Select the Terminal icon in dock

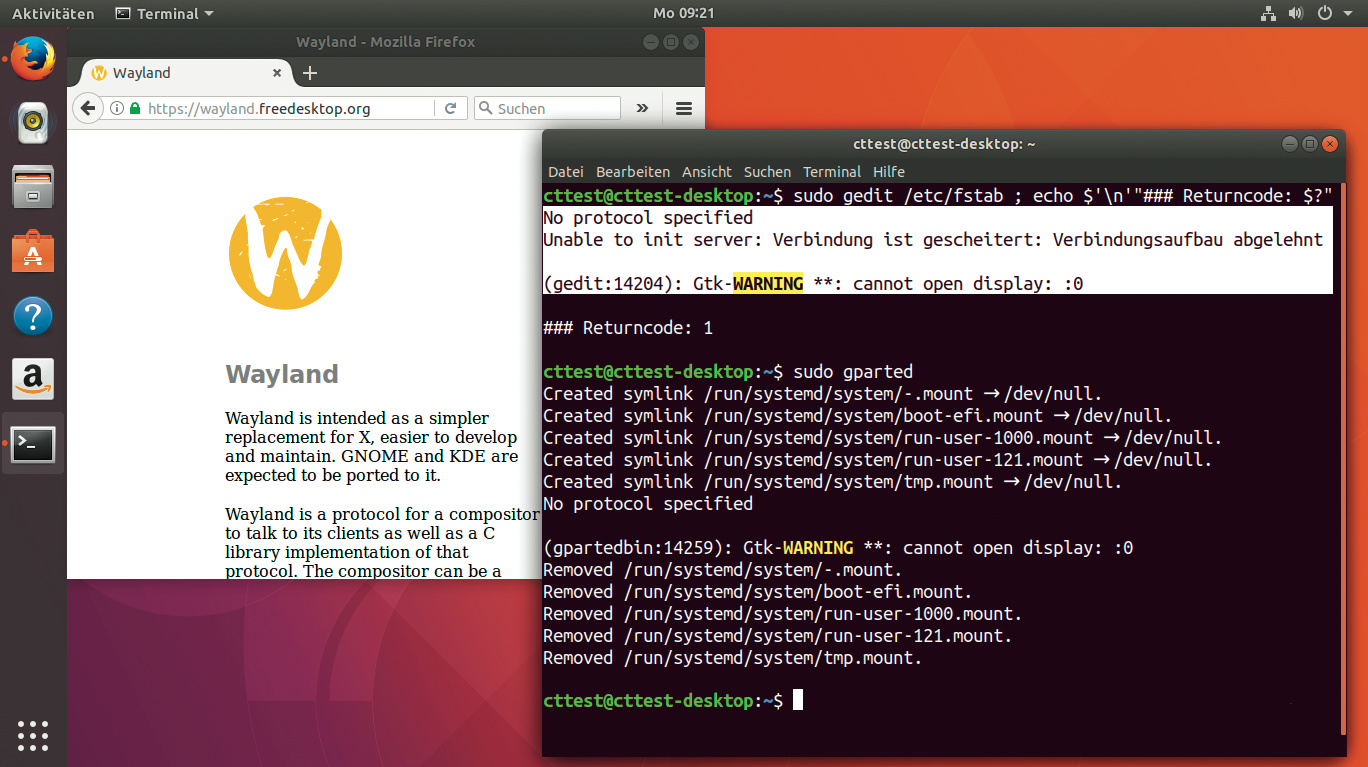pos(33,443)
